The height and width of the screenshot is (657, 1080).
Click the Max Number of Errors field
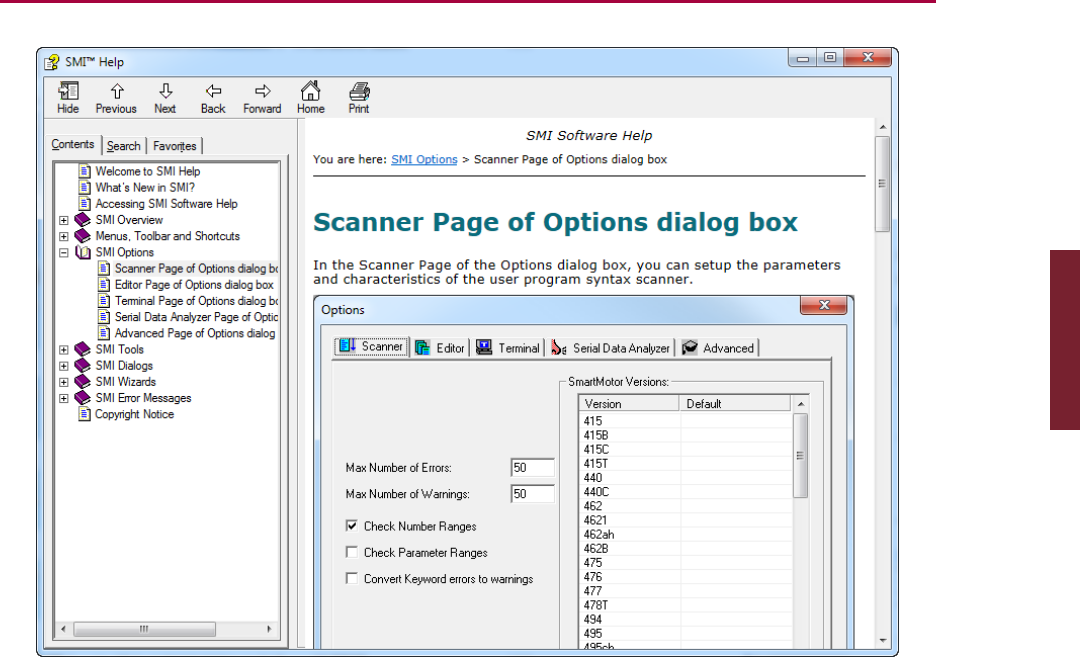click(x=532, y=468)
